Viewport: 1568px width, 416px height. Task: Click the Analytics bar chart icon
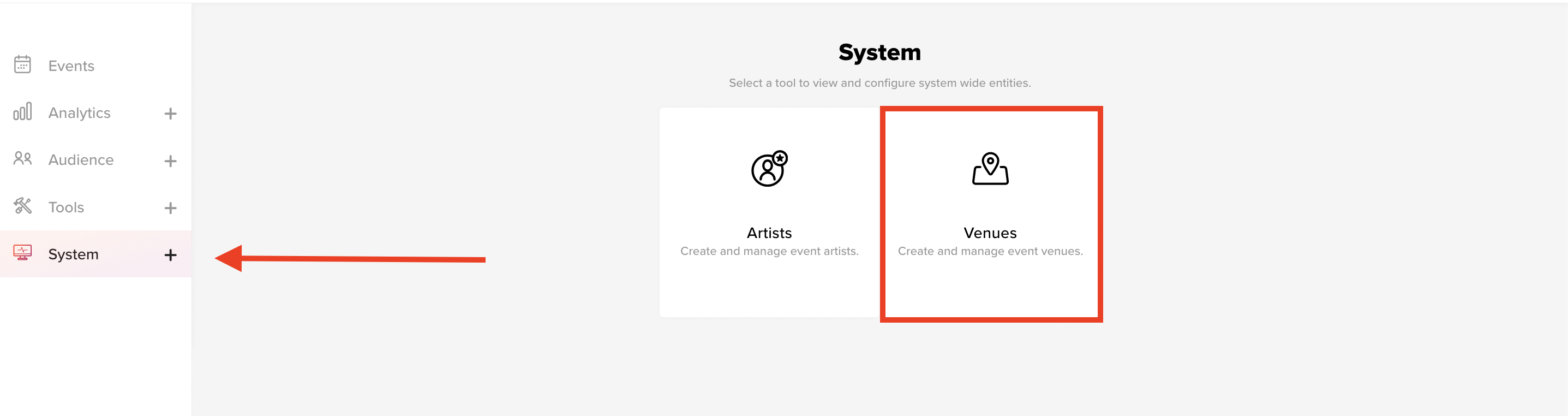22,111
